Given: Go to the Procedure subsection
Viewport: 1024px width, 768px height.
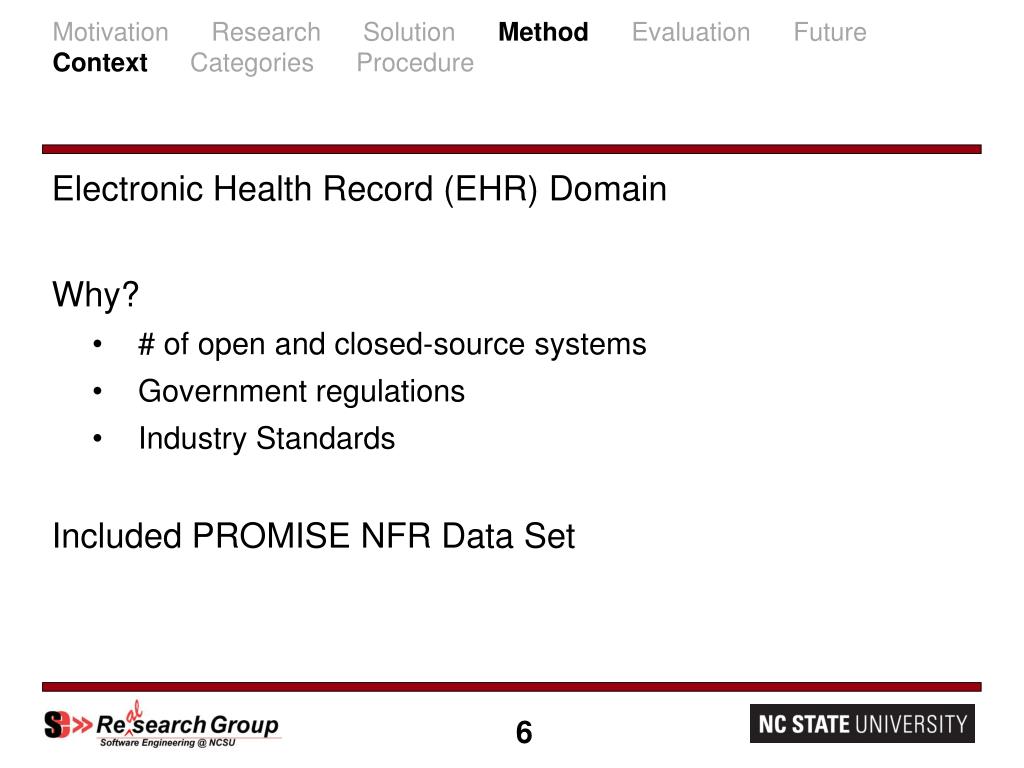Looking at the screenshot, I should click(x=415, y=63).
